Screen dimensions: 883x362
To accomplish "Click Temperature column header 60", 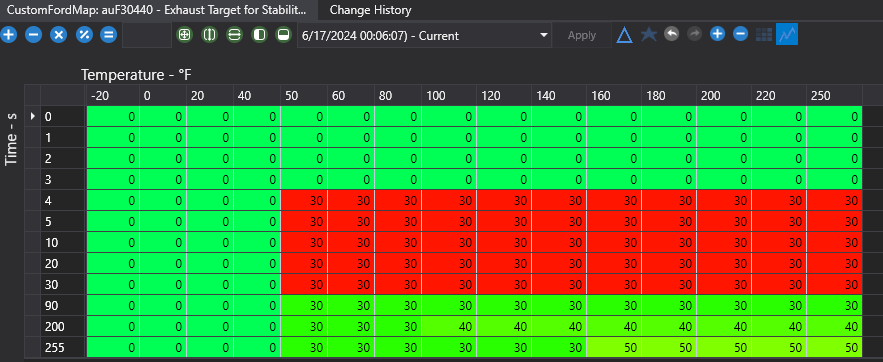I will click(351, 96).
